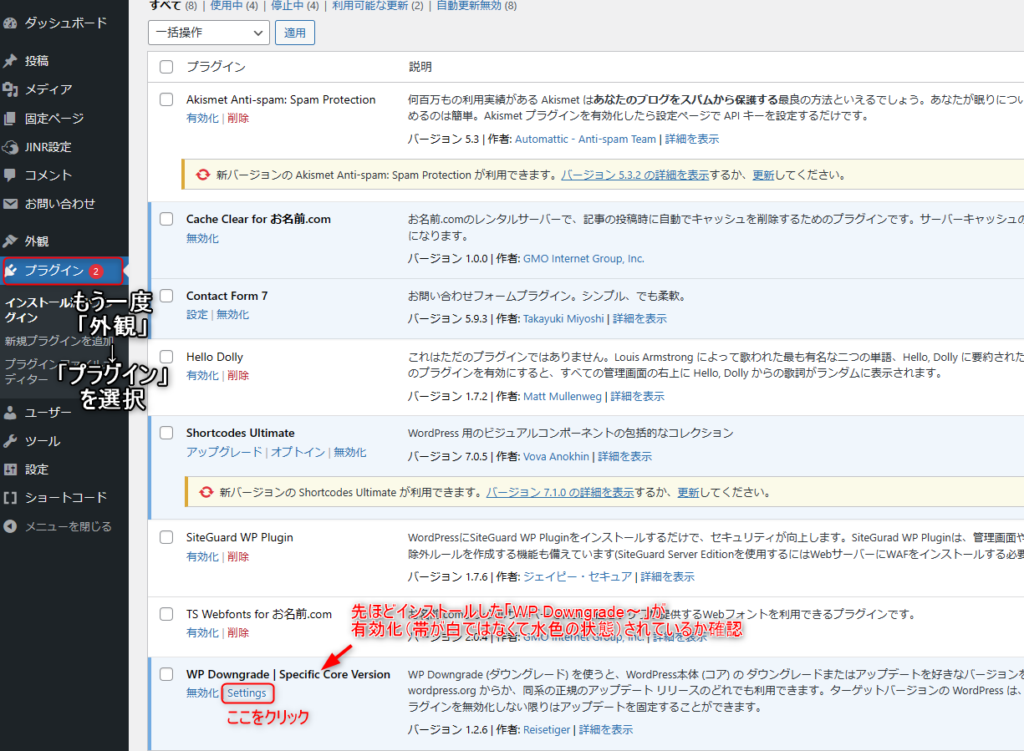Collapse sidebar with the メニューを閉じる arrow icon

coord(10,526)
